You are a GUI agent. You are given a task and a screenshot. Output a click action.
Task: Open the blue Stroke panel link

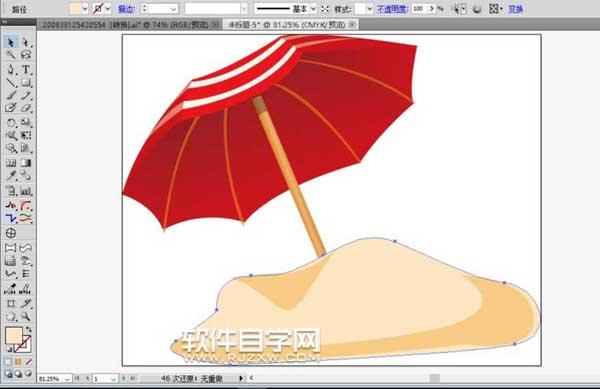[126, 9]
